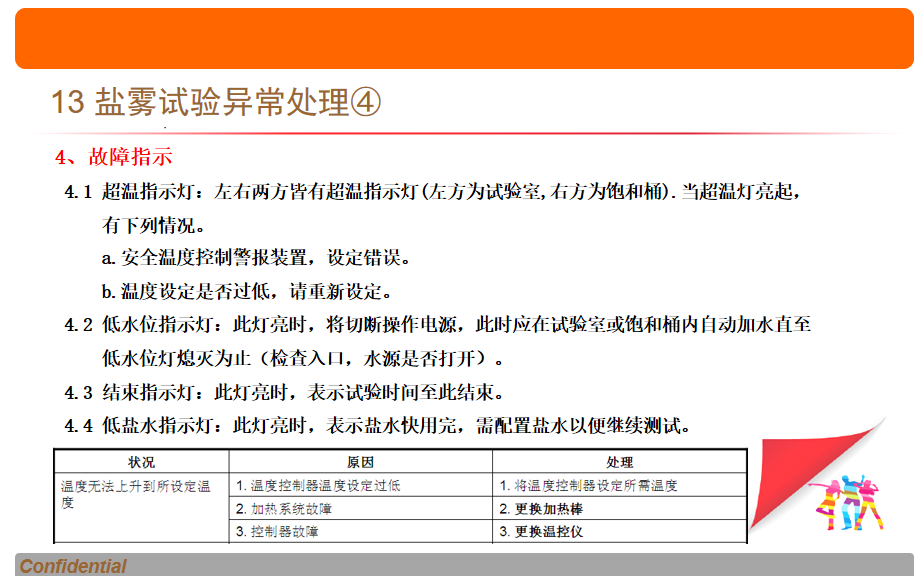Select the 原因 table column header
The image size is (922, 576).
click(360, 463)
